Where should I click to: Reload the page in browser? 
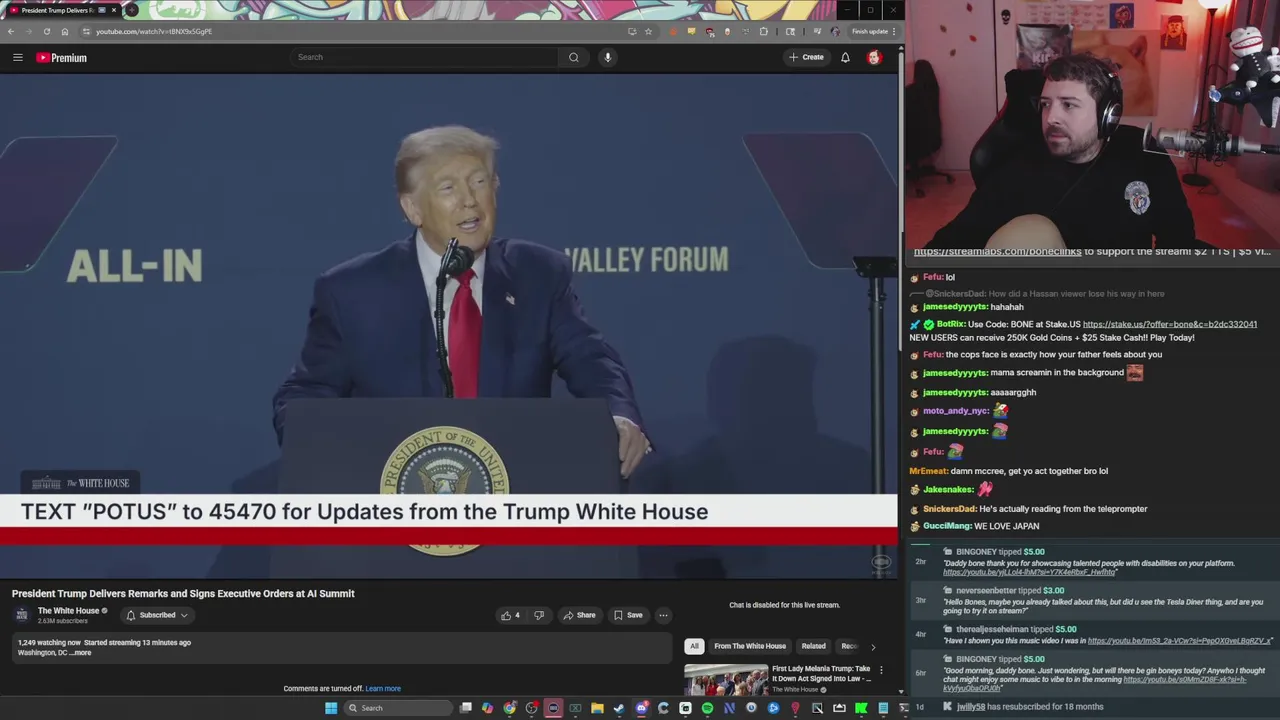[x=46, y=31]
